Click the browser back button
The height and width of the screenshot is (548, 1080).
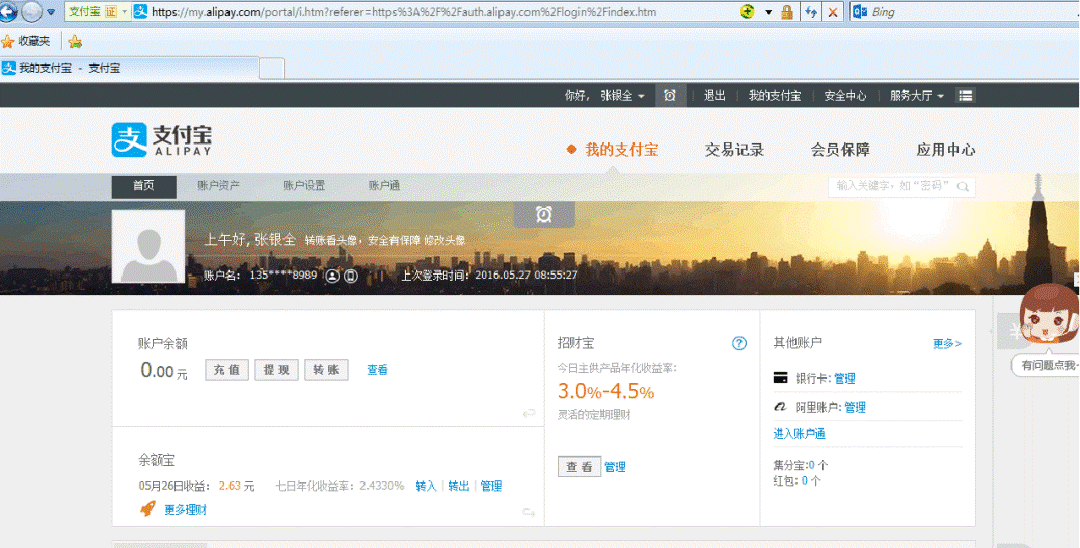point(8,12)
